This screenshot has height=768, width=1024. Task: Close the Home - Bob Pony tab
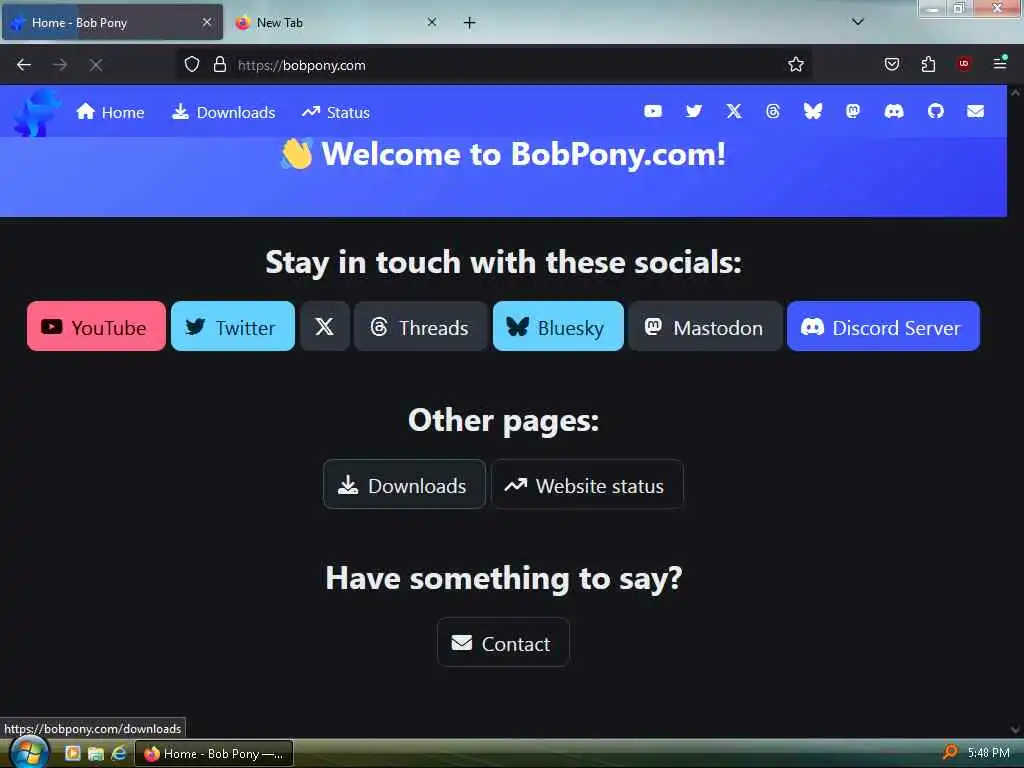tap(207, 22)
